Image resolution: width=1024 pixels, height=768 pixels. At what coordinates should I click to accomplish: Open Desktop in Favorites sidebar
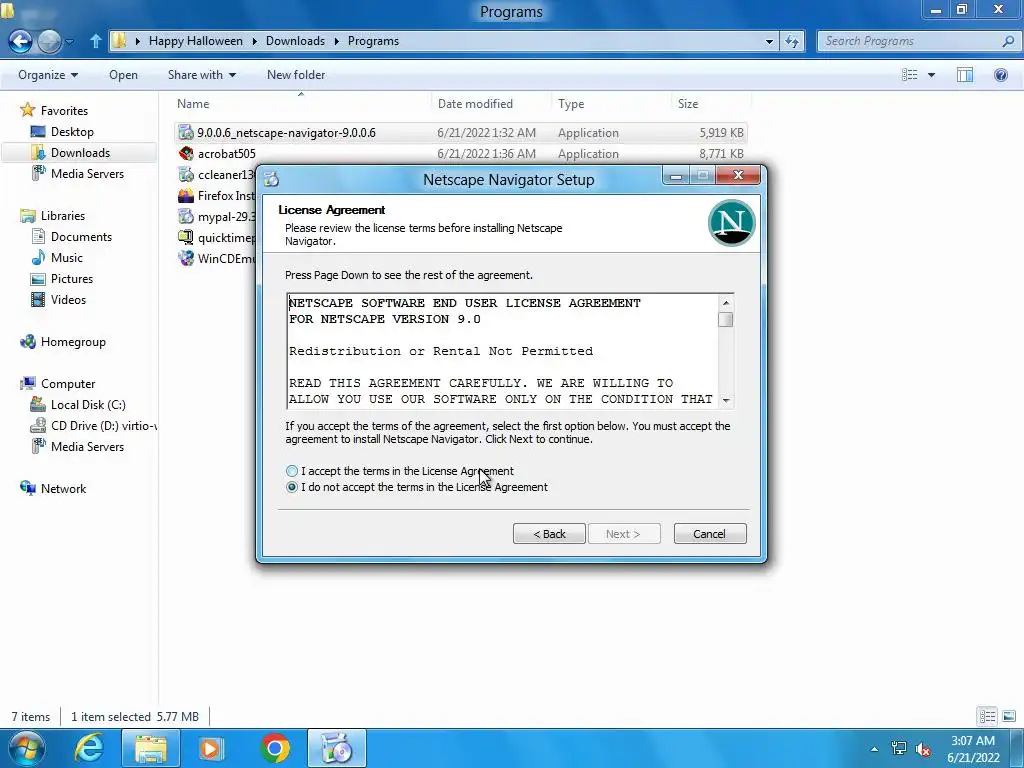coord(72,131)
